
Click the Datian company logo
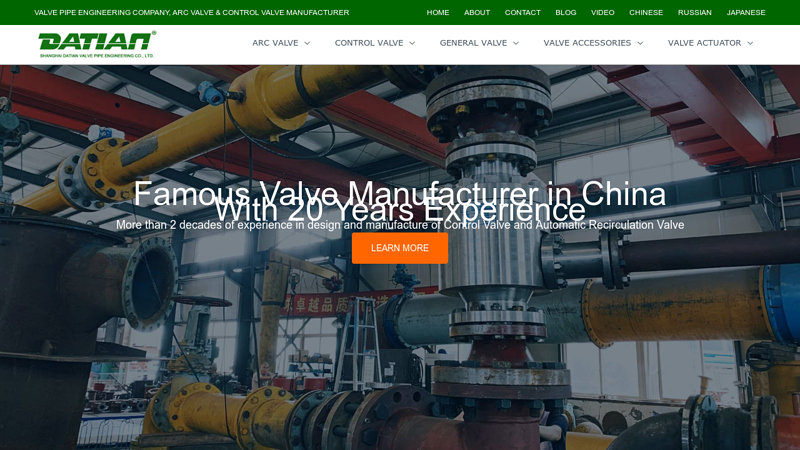click(x=97, y=44)
